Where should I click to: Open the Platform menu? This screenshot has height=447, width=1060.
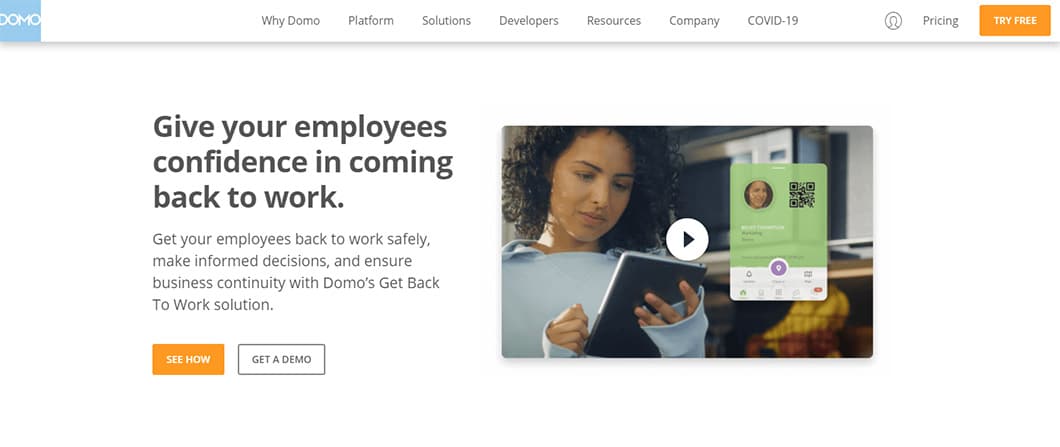tap(370, 21)
